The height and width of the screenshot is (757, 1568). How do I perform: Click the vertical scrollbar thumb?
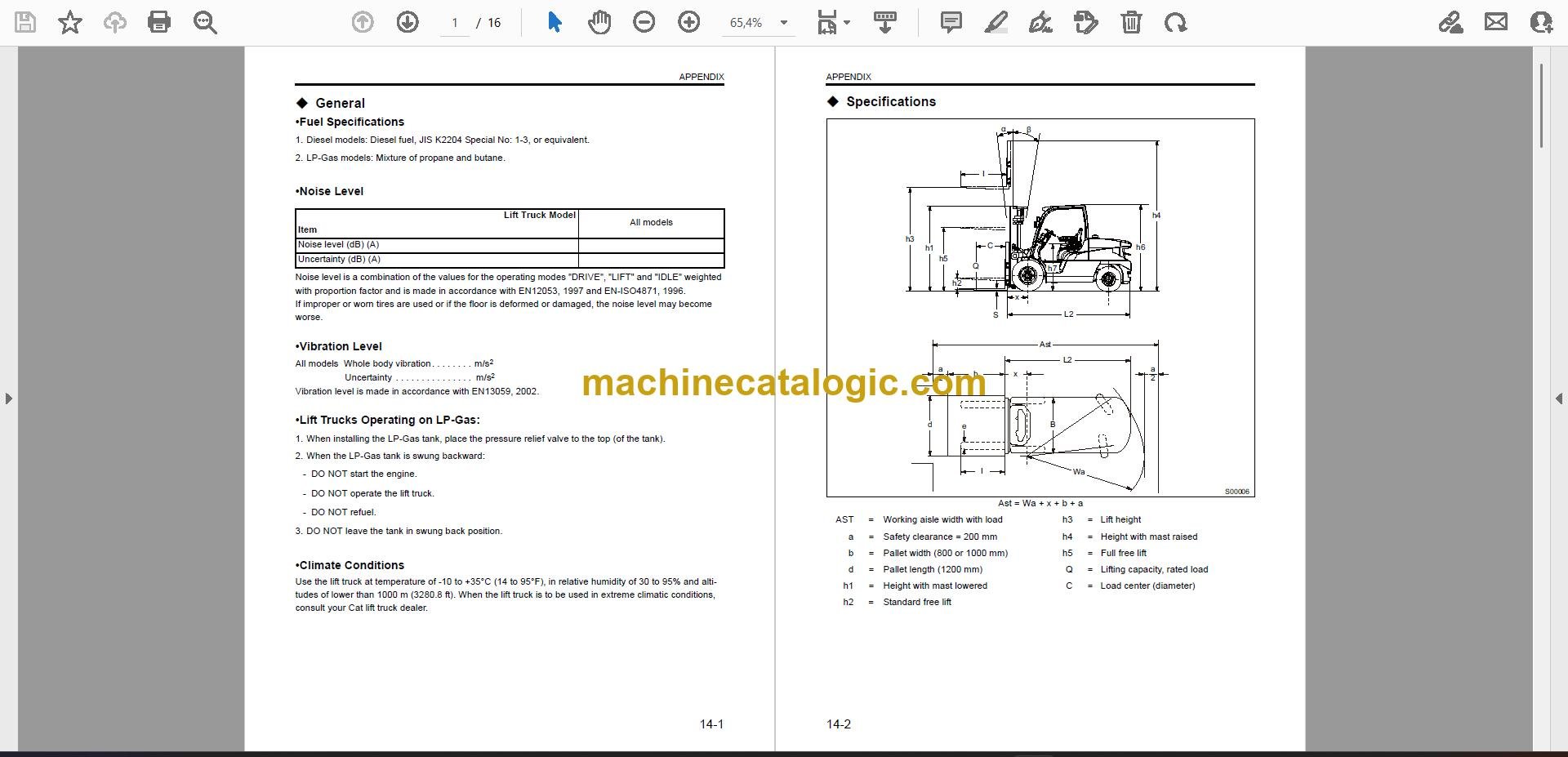[x=1542, y=105]
